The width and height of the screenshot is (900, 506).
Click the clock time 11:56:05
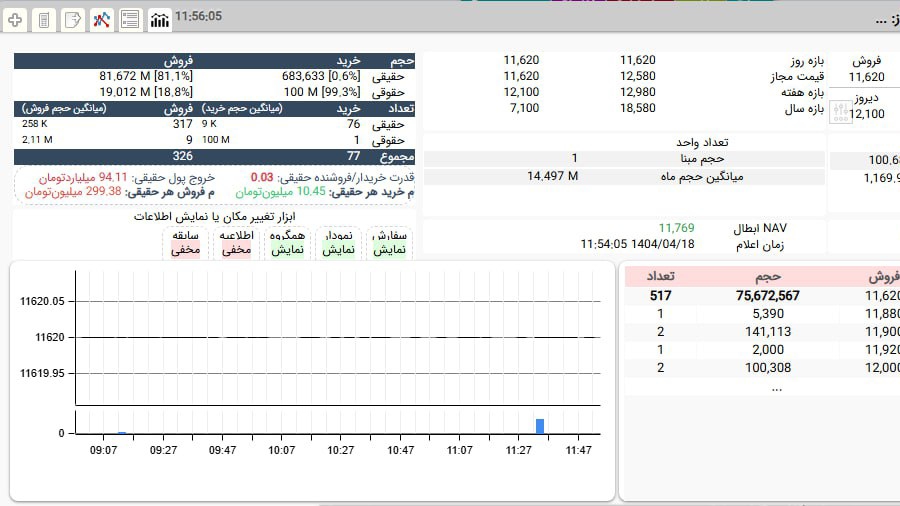pyautogui.click(x=198, y=16)
